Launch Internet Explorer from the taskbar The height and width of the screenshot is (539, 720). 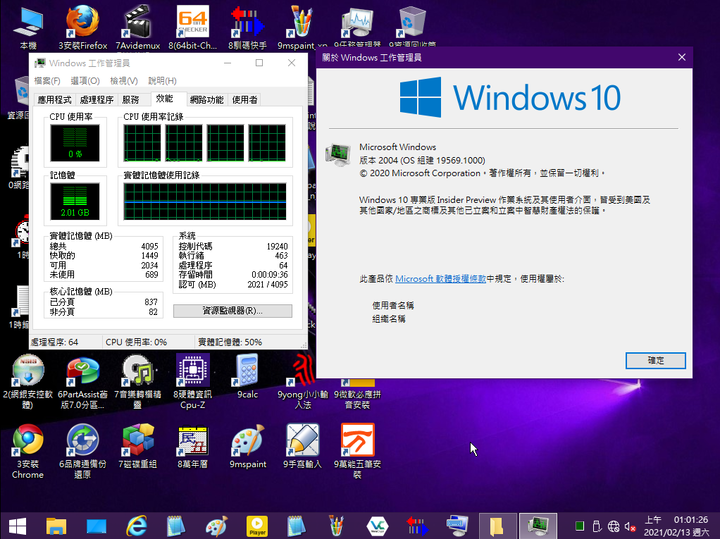tap(136, 527)
